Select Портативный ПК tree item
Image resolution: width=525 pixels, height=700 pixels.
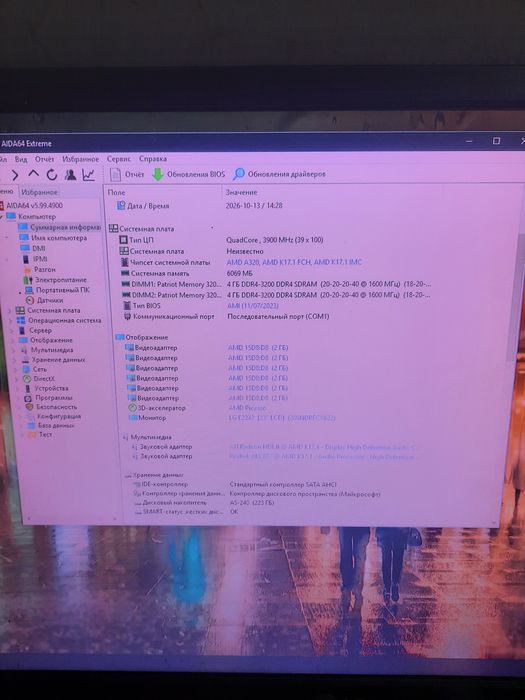pos(62,290)
